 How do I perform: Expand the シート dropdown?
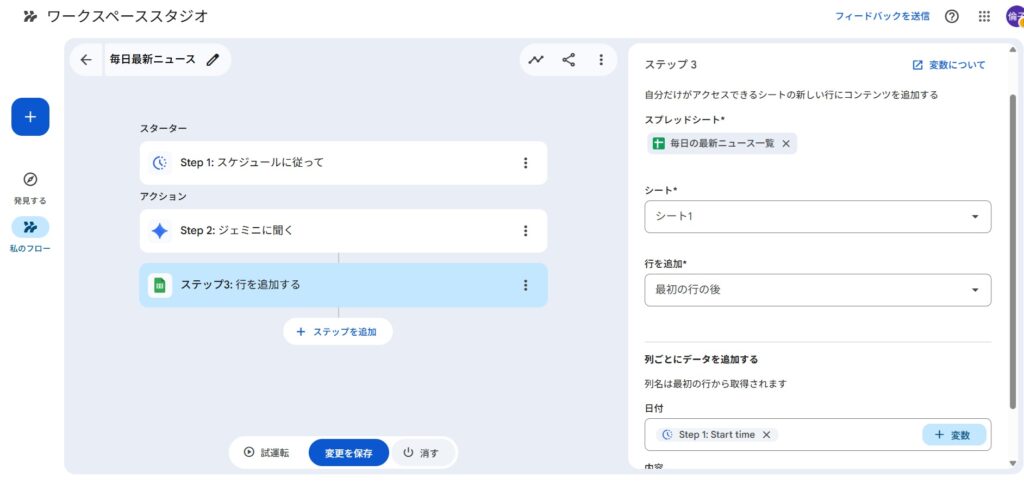tap(817, 217)
